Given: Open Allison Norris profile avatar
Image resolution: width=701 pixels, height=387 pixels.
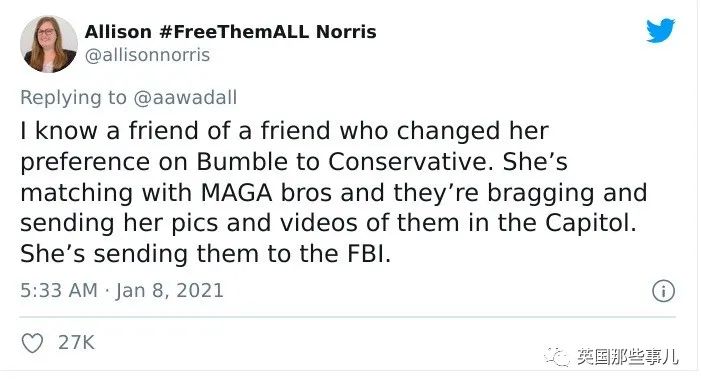Looking at the screenshot, I should tap(49, 44).
